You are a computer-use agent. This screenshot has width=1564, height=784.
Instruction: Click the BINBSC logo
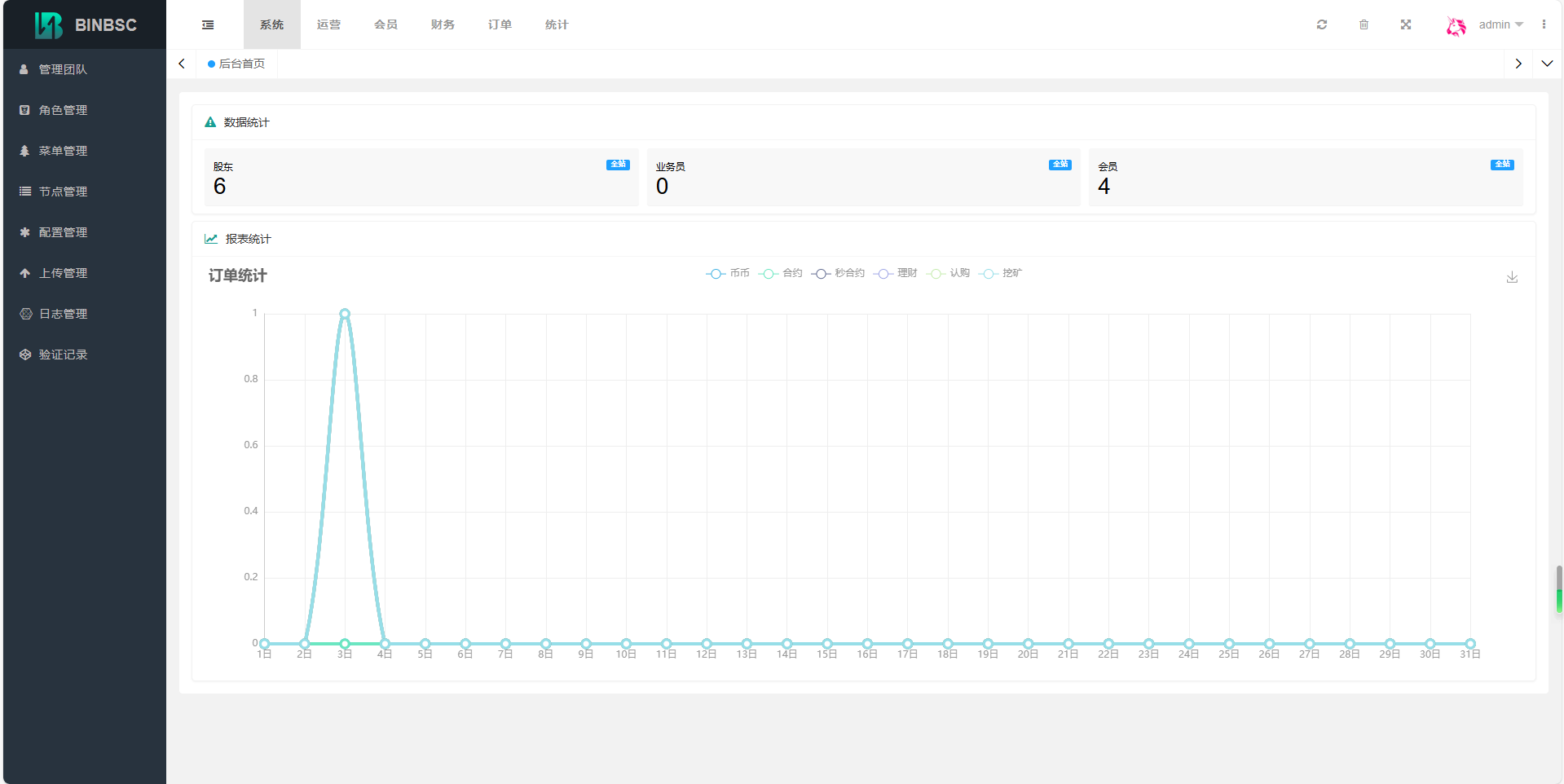pyautogui.click(x=85, y=25)
